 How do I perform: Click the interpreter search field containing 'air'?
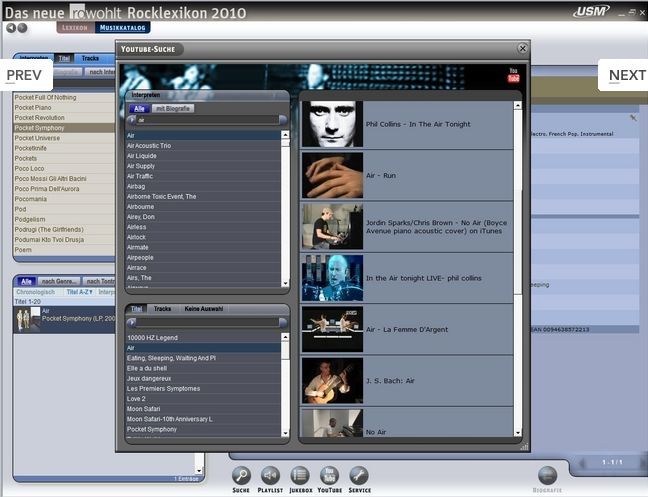[207, 120]
